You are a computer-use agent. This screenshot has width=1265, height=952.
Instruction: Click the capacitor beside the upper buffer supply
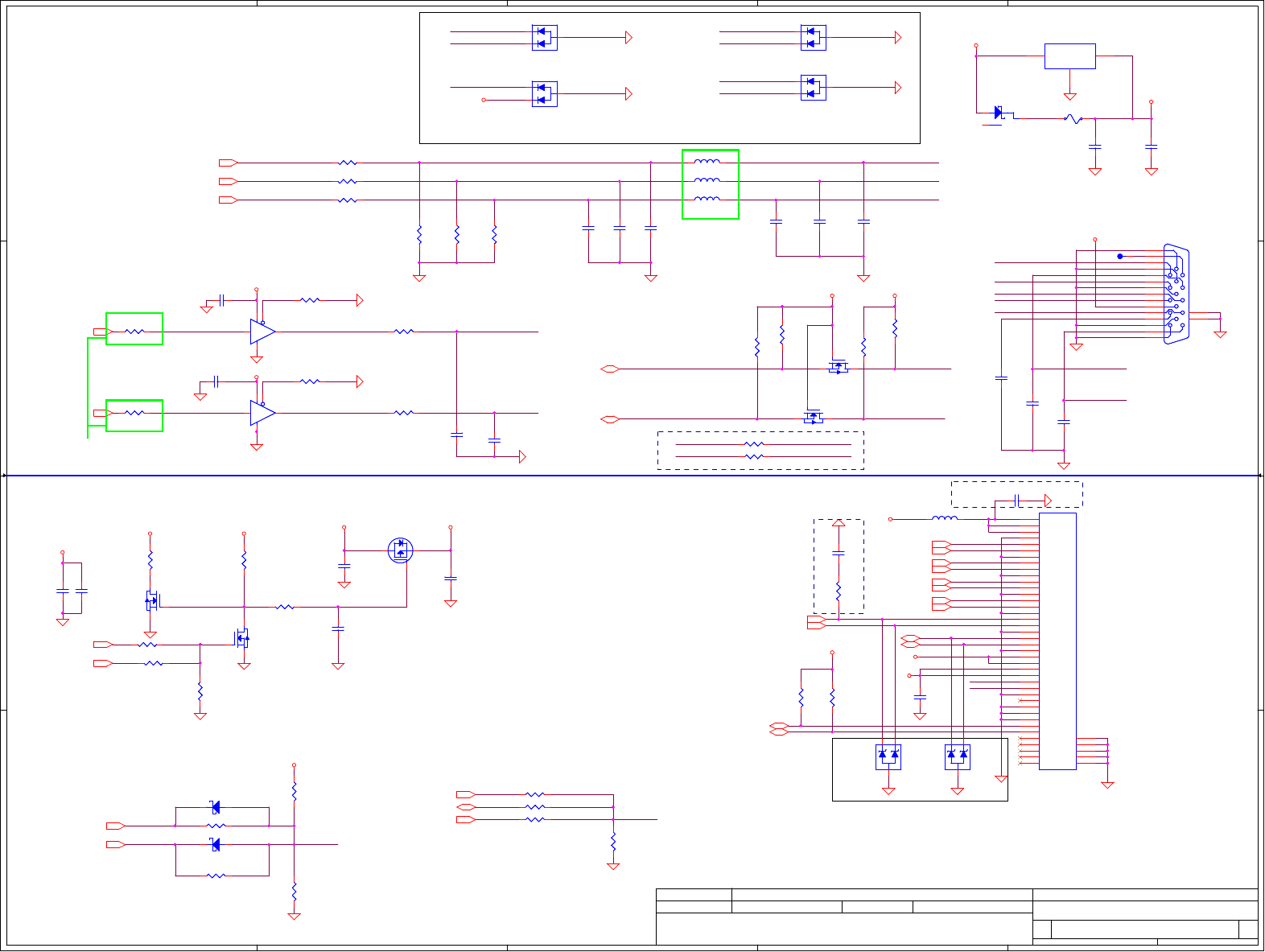[x=221, y=300]
